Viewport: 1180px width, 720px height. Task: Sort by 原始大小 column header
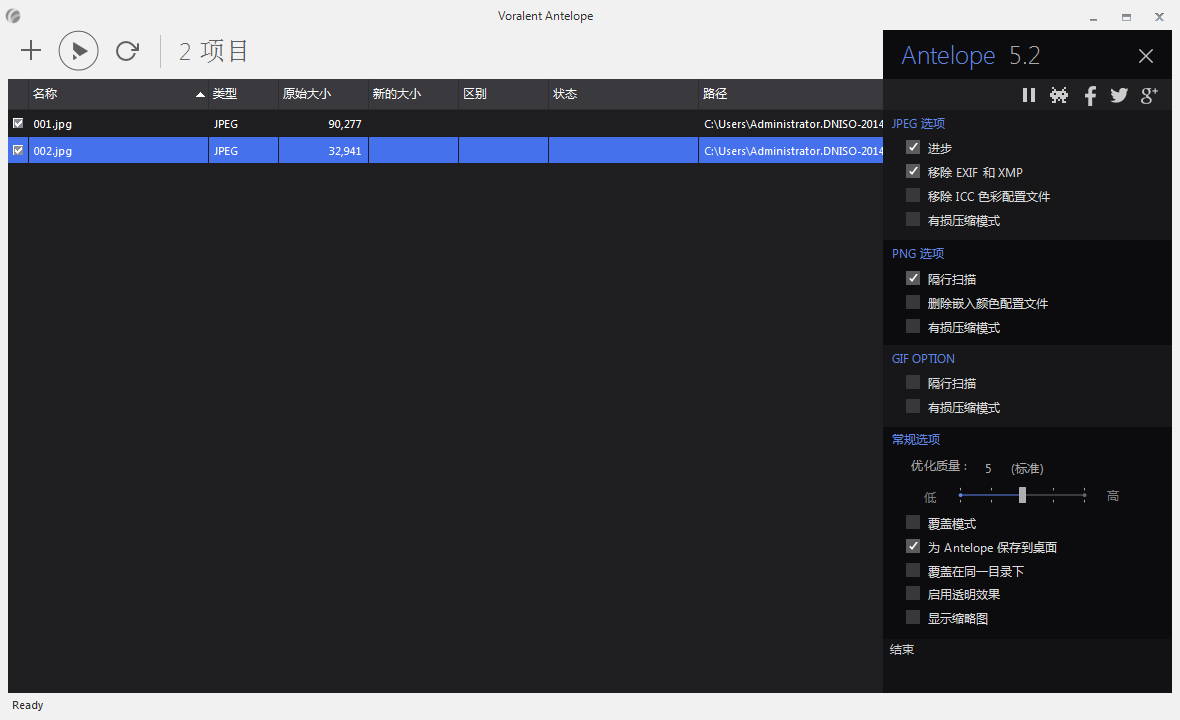coord(323,94)
